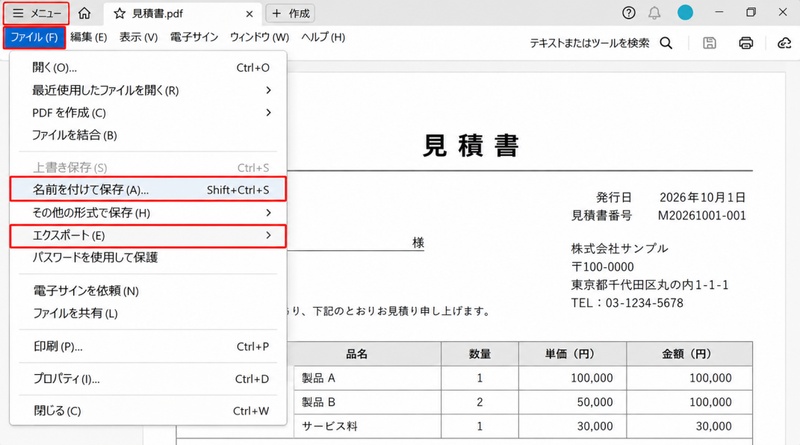Click the cloud share link icon
The height and width of the screenshot is (445, 800).
[x=784, y=43]
